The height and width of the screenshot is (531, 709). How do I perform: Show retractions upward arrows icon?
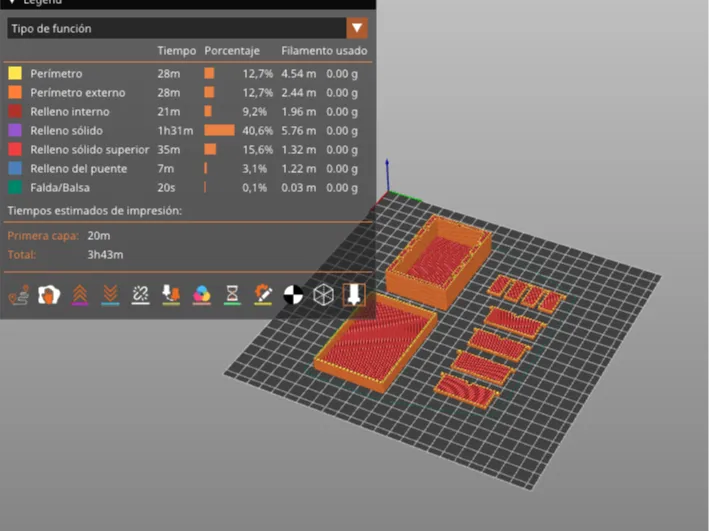click(x=80, y=295)
